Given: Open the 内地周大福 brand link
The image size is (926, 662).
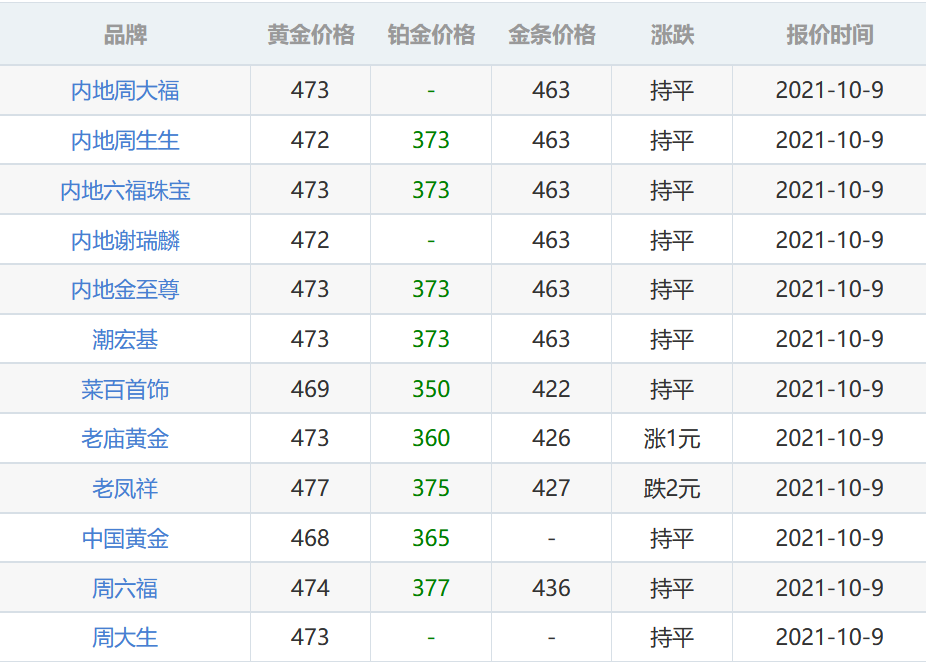Looking at the screenshot, I should (x=125, y=90).
